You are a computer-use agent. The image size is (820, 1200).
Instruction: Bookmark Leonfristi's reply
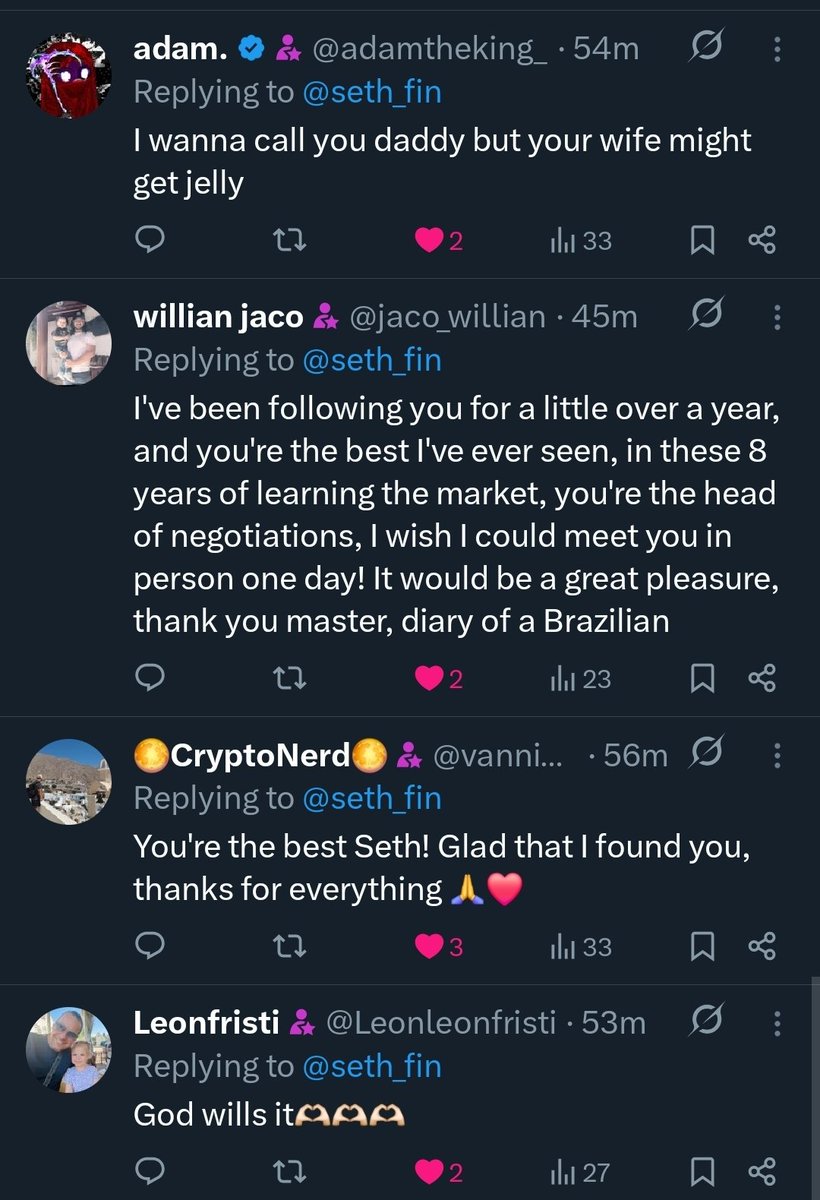704,1170
